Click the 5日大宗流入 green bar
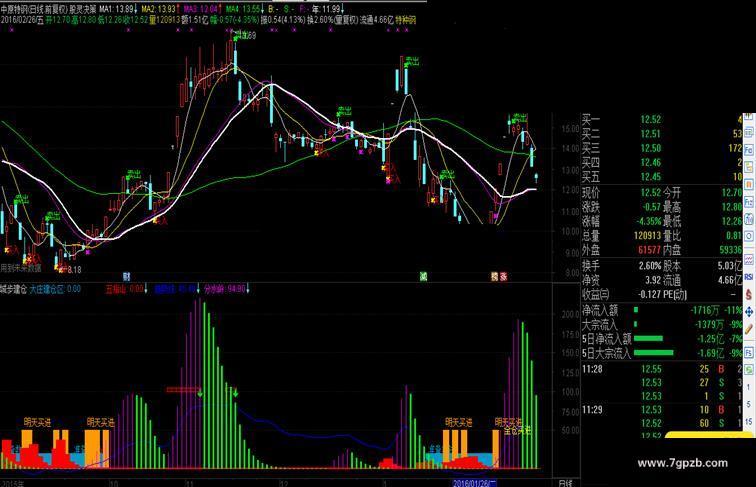Viewport: 756px width, 487px height. (x=653, y=353)
